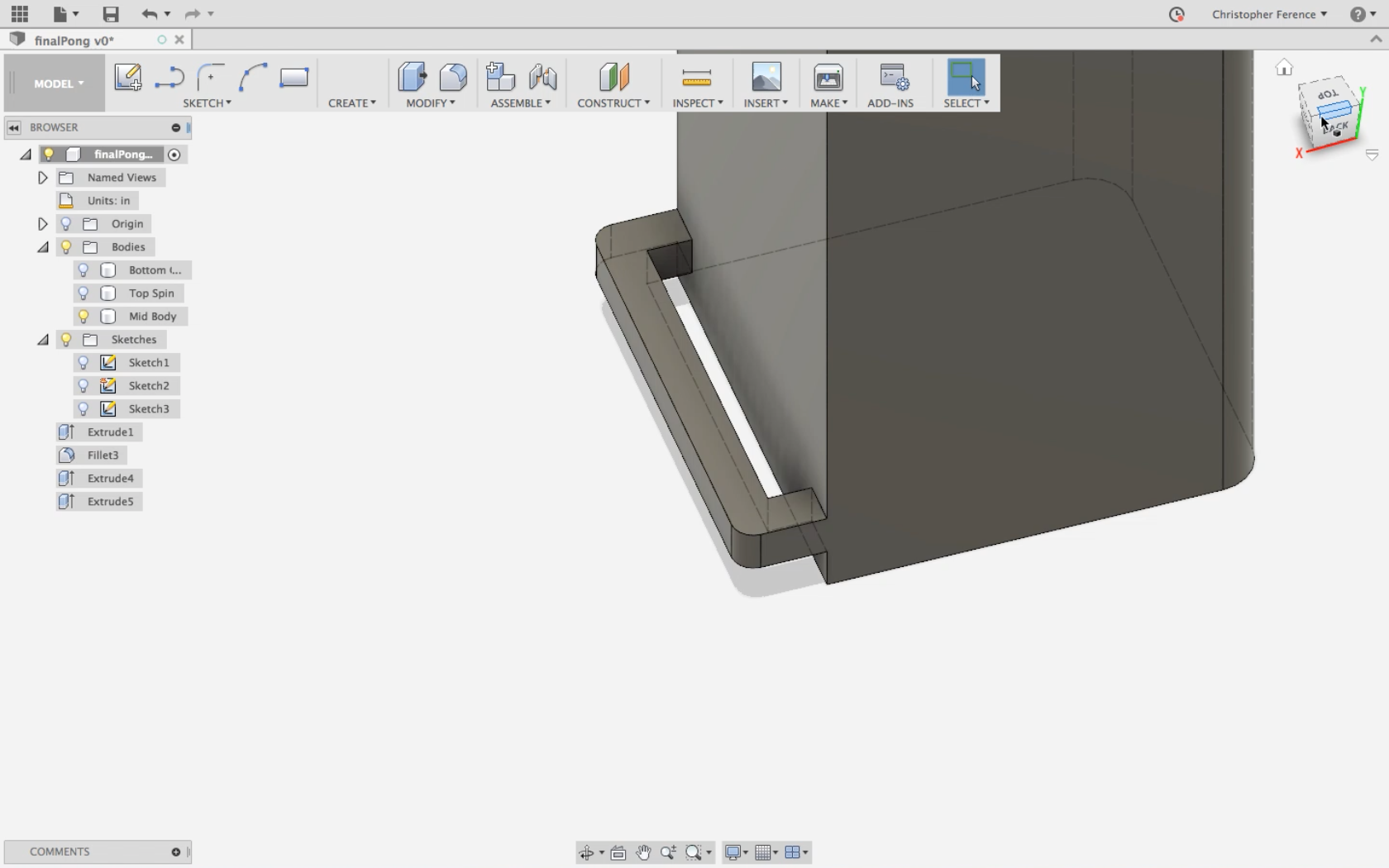Activate the finalPong component radio button

coord(174,155)
